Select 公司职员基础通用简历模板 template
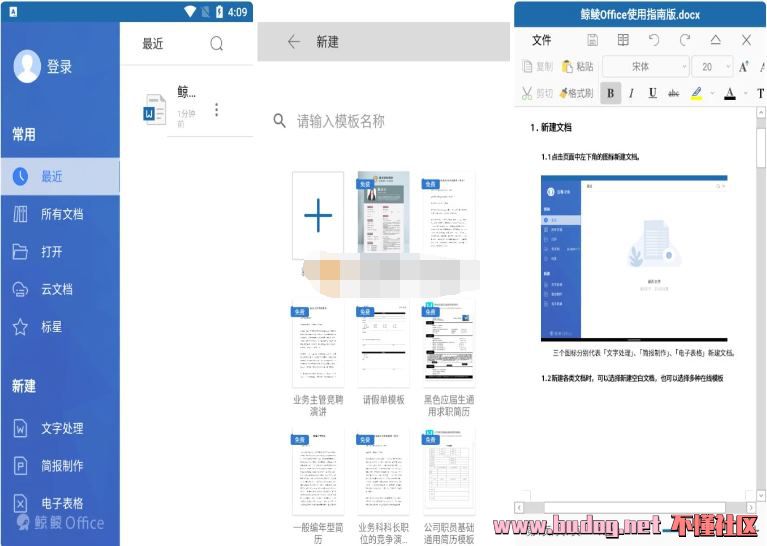The image size is (767, 546). point(449,487)
